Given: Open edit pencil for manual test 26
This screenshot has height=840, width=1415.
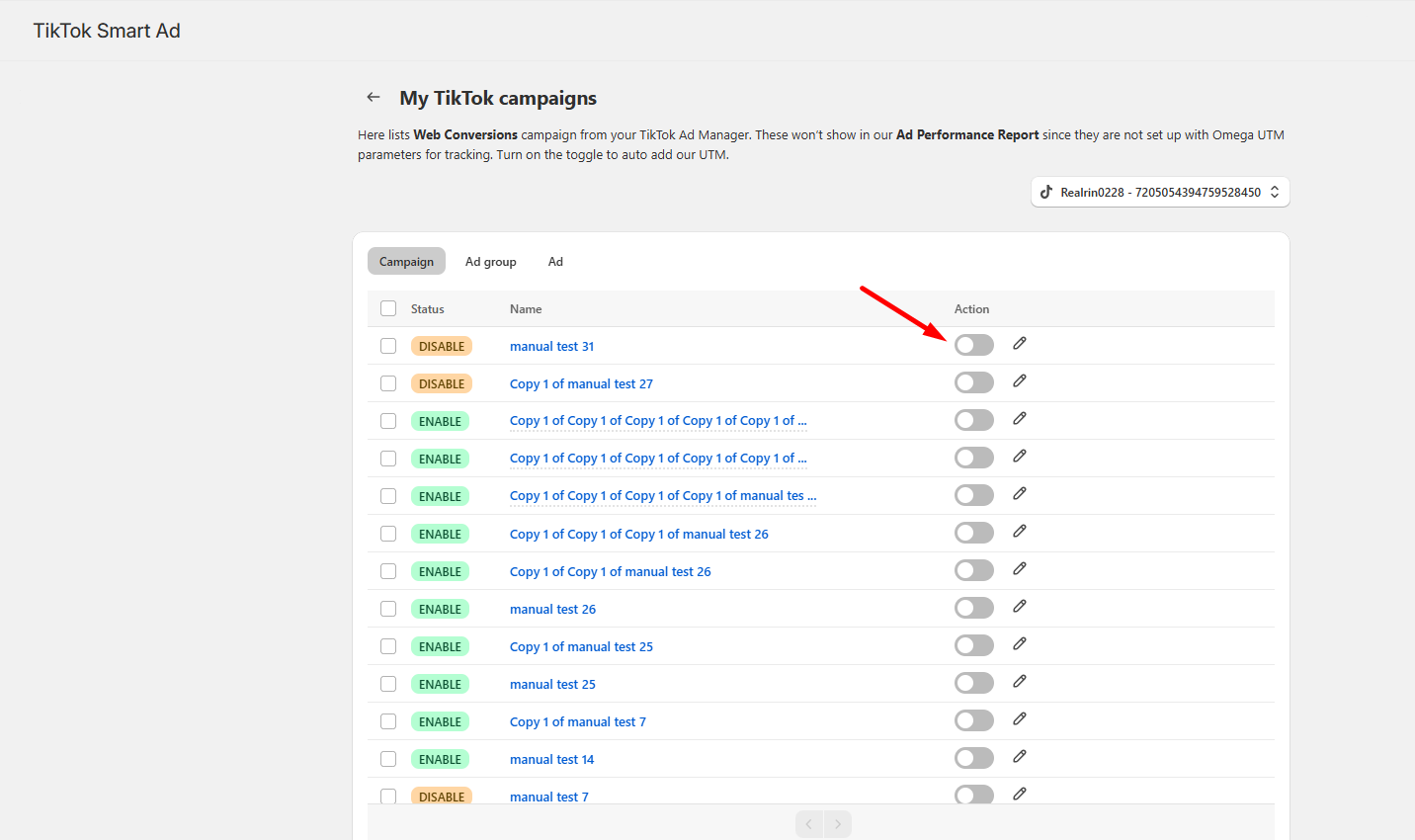Looking at the screenshot, I should (x=1019, y=607).
